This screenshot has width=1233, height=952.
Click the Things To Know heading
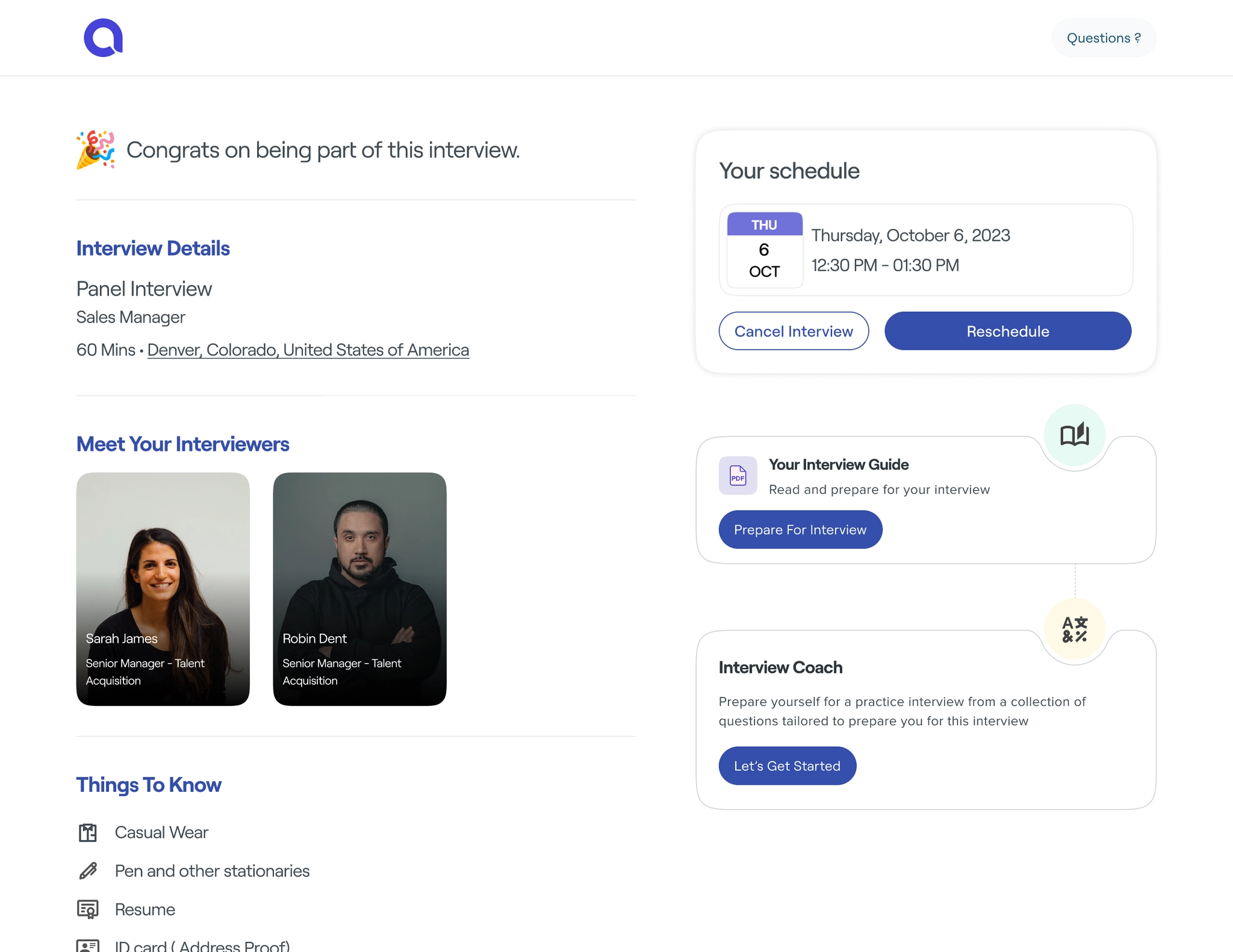tap(149, 785)
